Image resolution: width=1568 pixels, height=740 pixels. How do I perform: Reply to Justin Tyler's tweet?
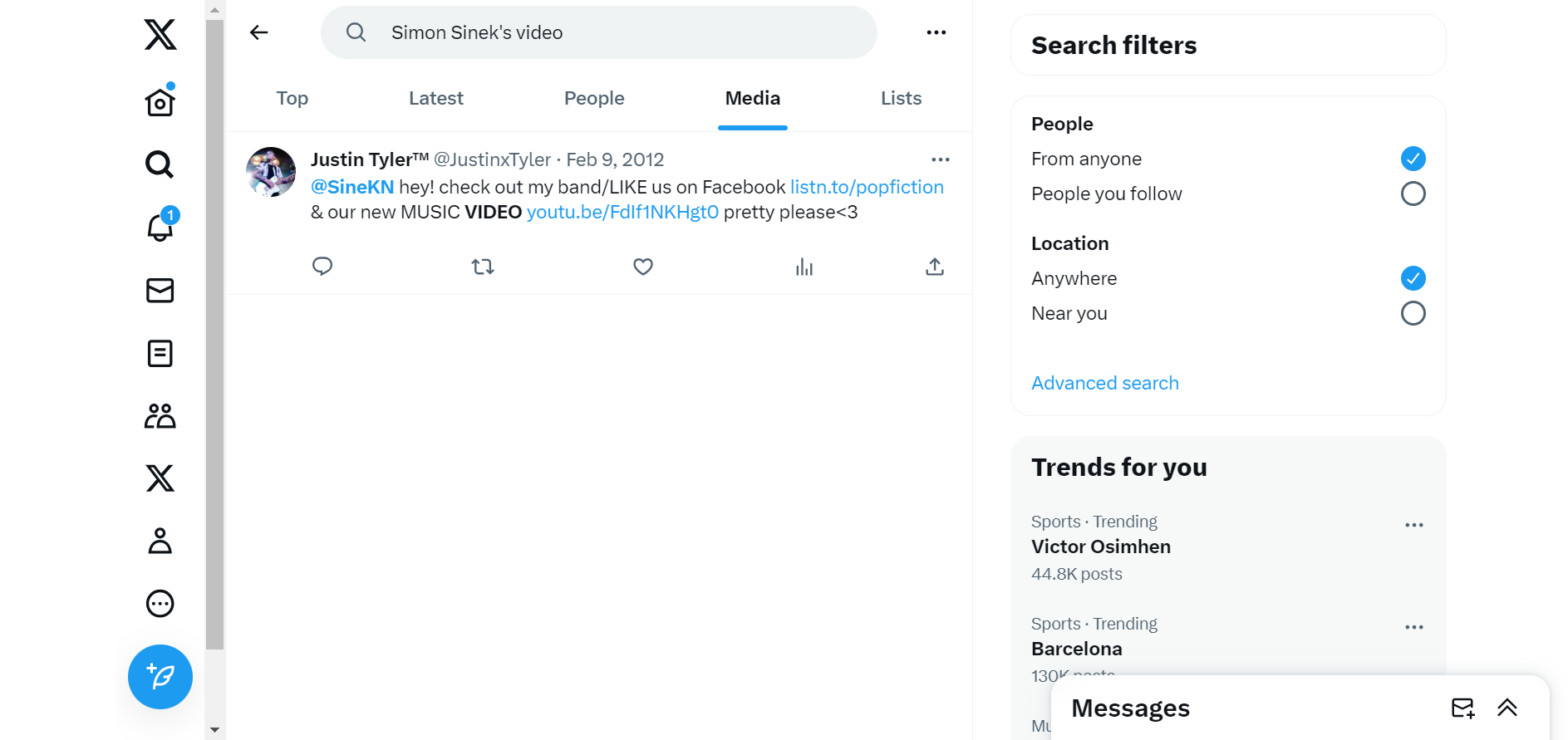(x=322, y=266)
